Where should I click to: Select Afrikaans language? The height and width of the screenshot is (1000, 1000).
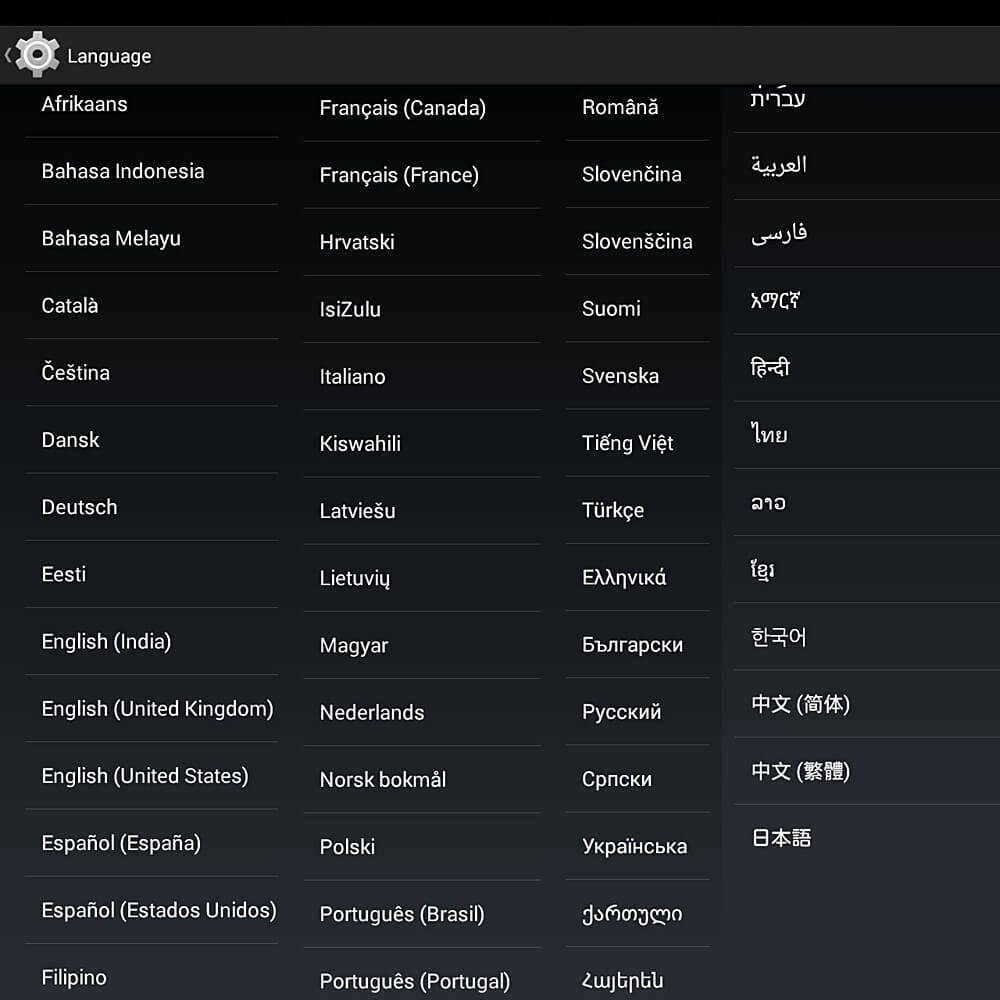pos(151,104)
